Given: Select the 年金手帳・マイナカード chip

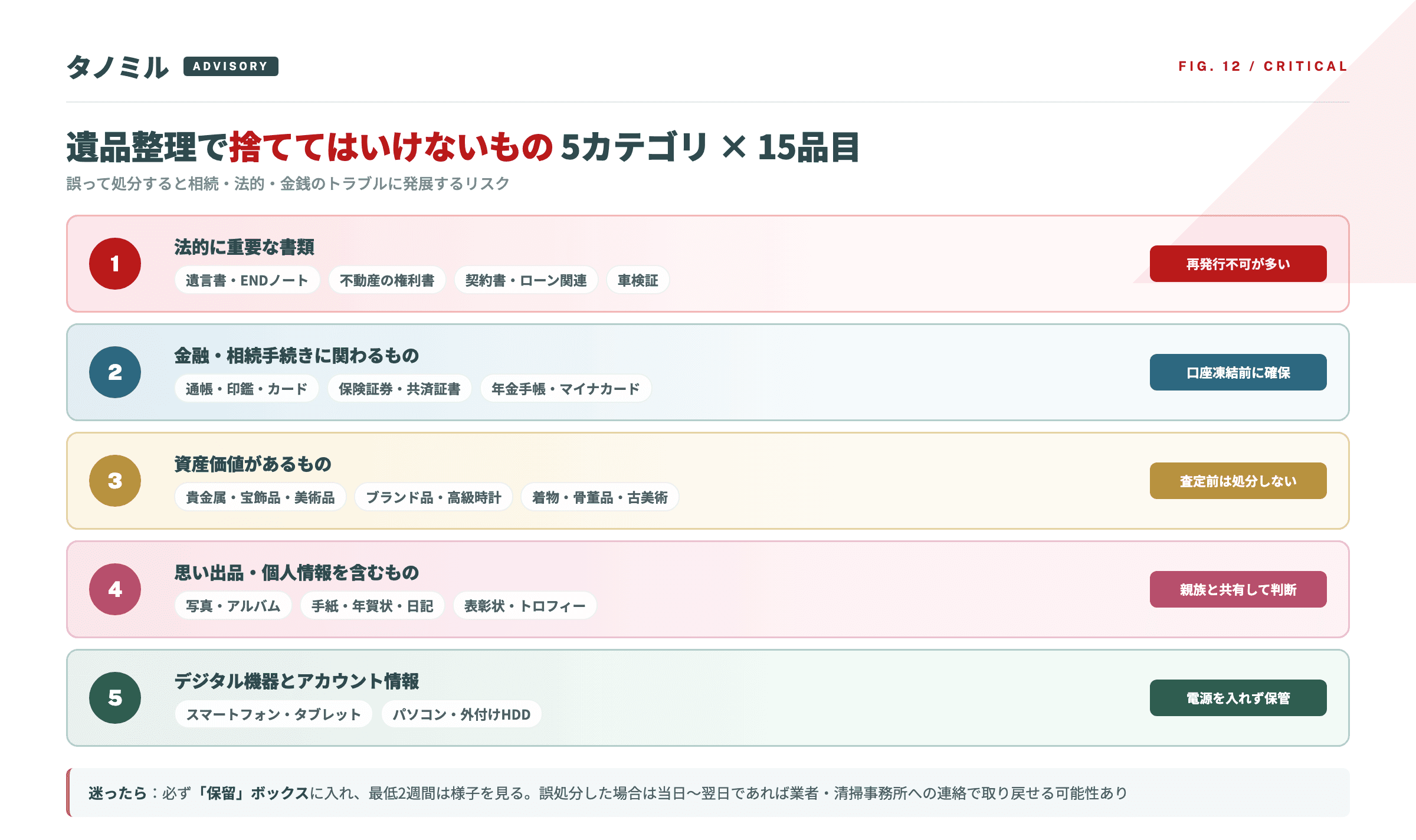Looking at the screenshot, I should coord(566,389).
